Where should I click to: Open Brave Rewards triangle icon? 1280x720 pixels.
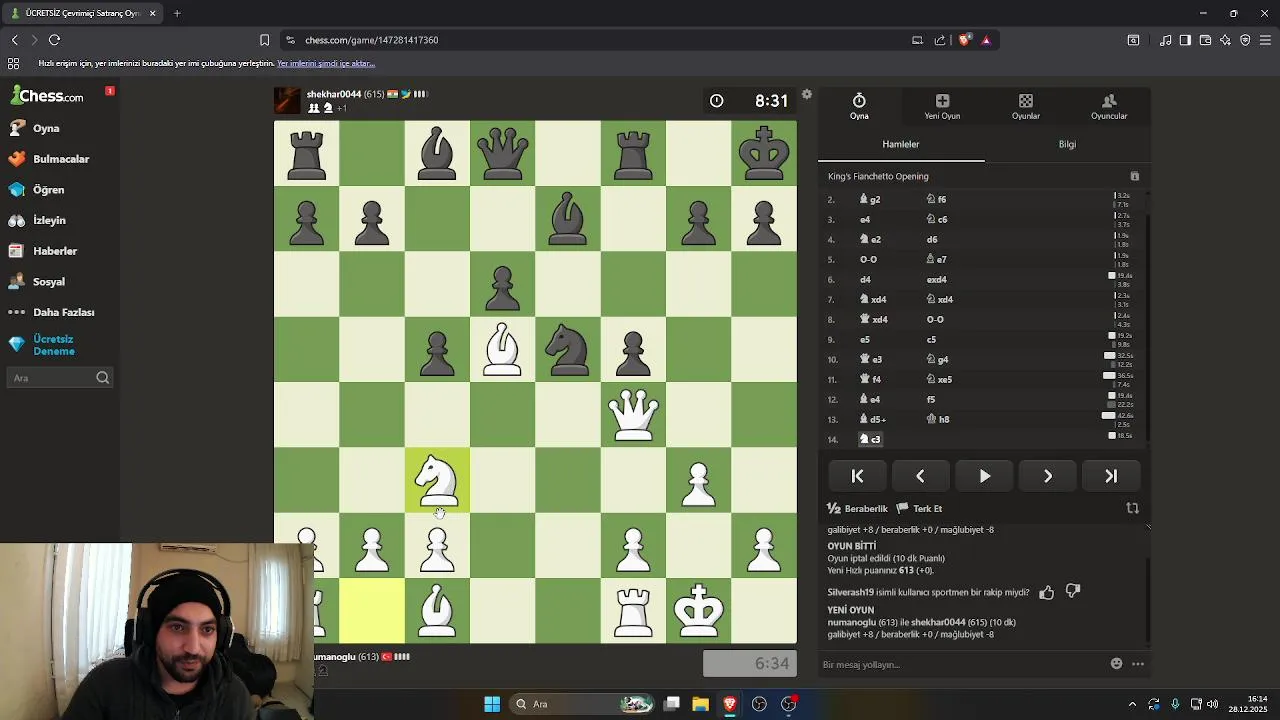986,40
